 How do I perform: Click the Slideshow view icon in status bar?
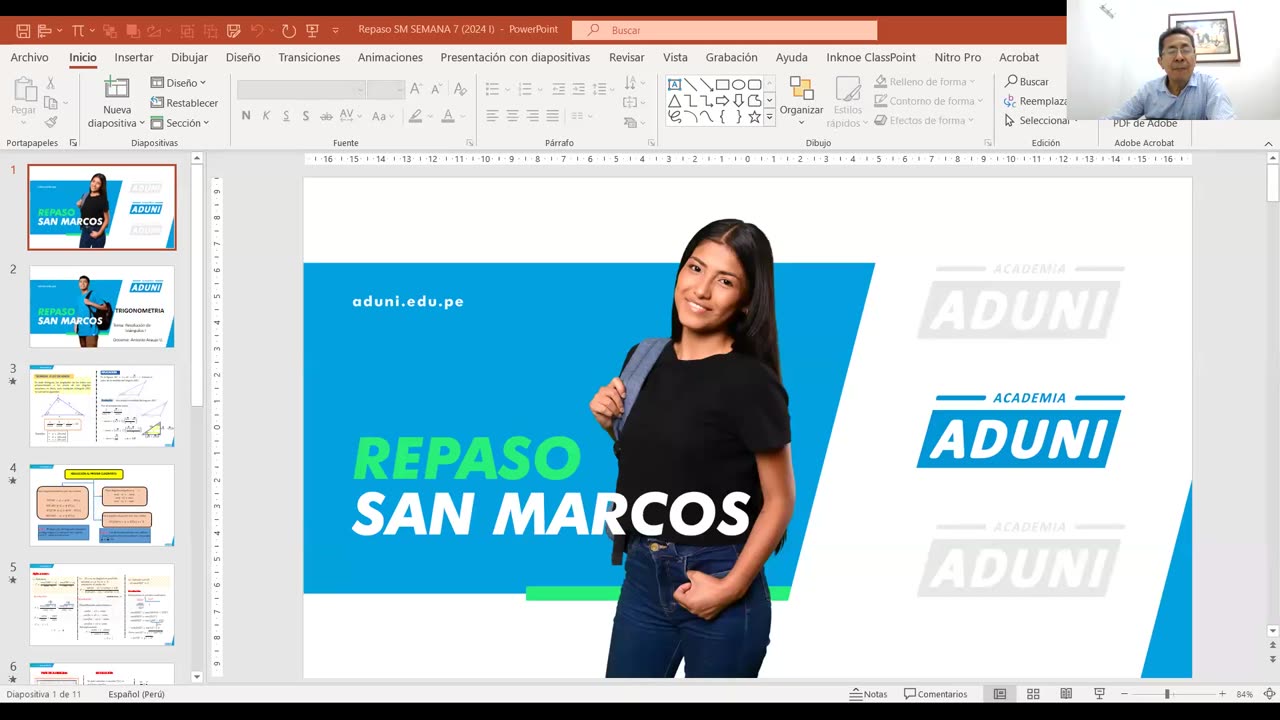1099,694
